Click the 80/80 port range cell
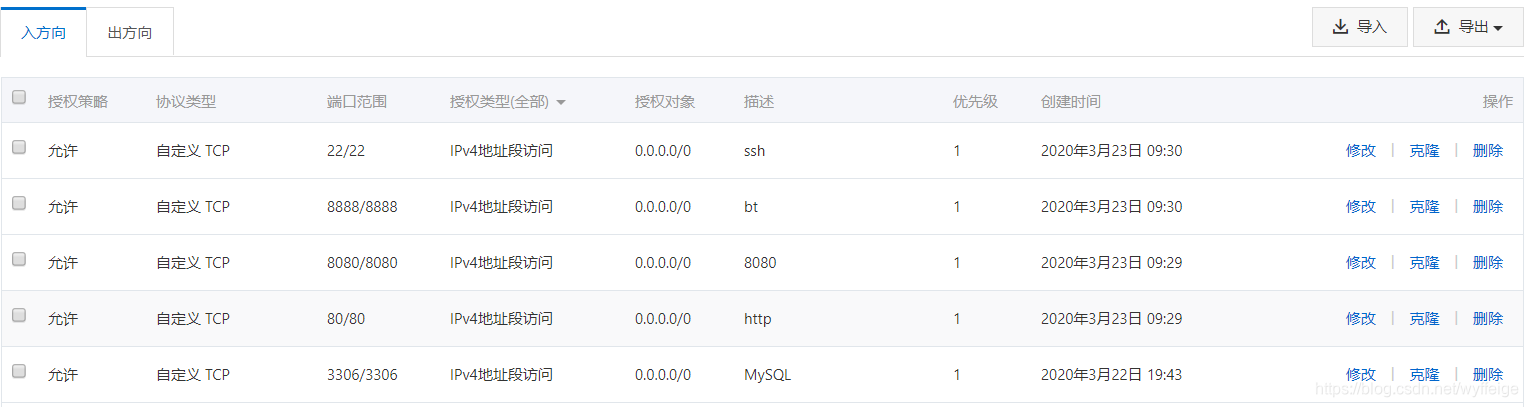The width and height of the screenshot is (1528, 407). click(346, 319)
